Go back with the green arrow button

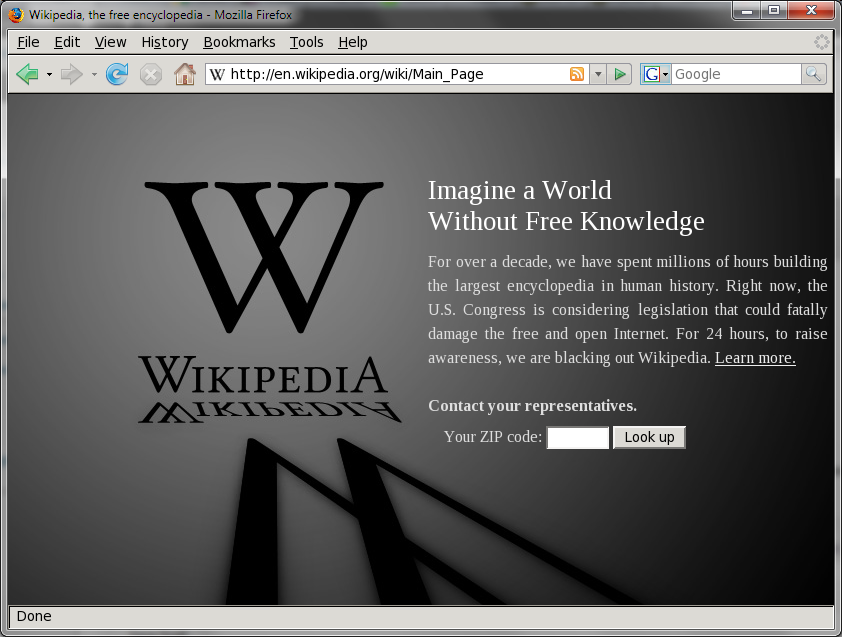(x=27, y=74)
